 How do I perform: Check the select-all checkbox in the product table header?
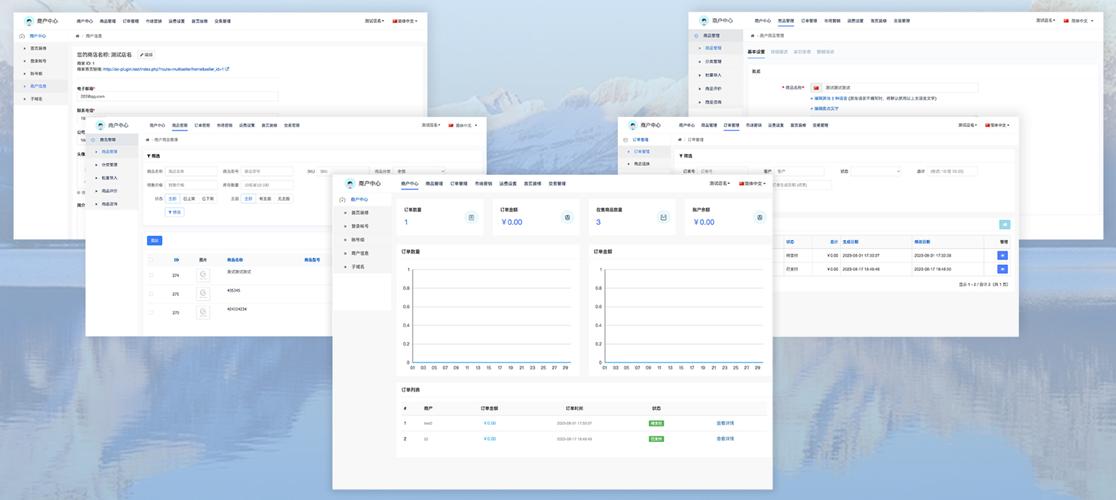click(x=152, y=259)
